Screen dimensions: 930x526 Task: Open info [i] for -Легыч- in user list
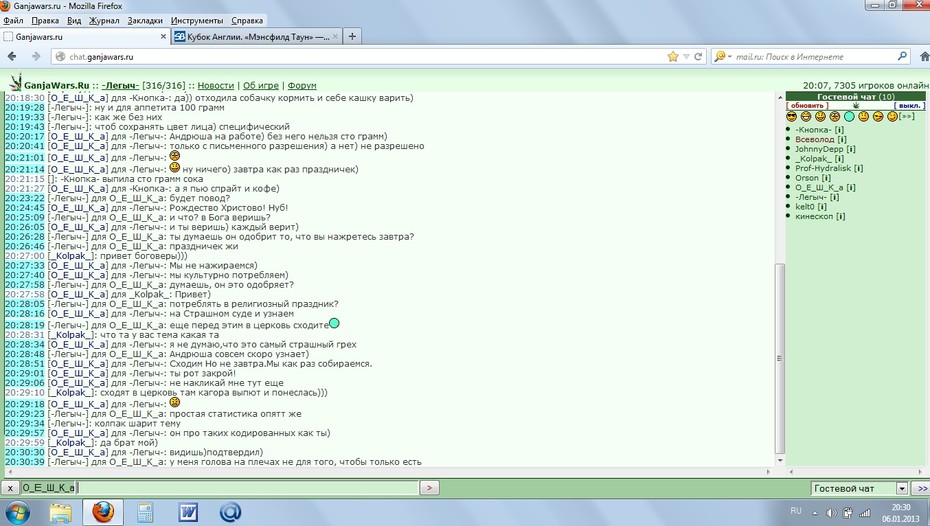click(x=835, y=197)
